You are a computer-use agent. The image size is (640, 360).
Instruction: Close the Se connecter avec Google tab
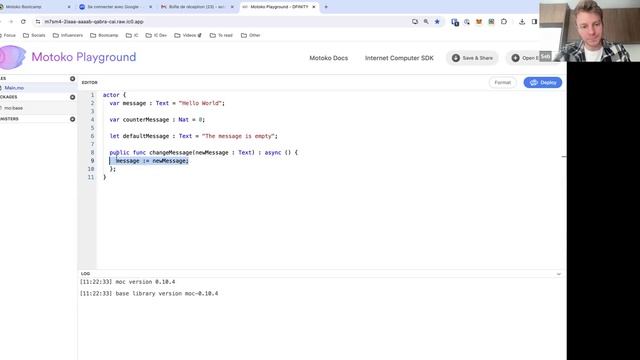150,7
